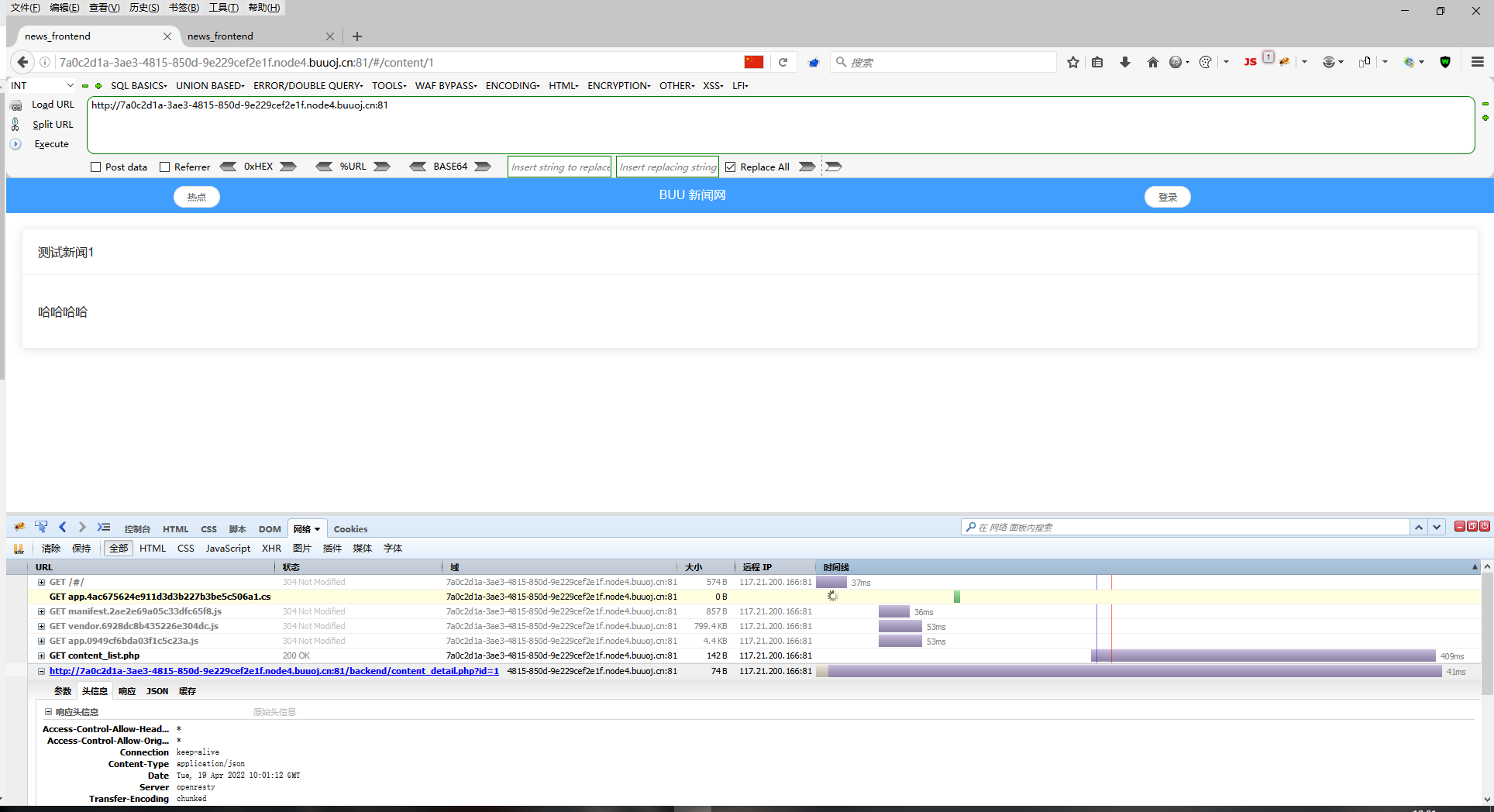Viewport: 1494px width, 812px height.
Task: Click the 0xHEX decode arrow
Action: [x=228, y=166]
